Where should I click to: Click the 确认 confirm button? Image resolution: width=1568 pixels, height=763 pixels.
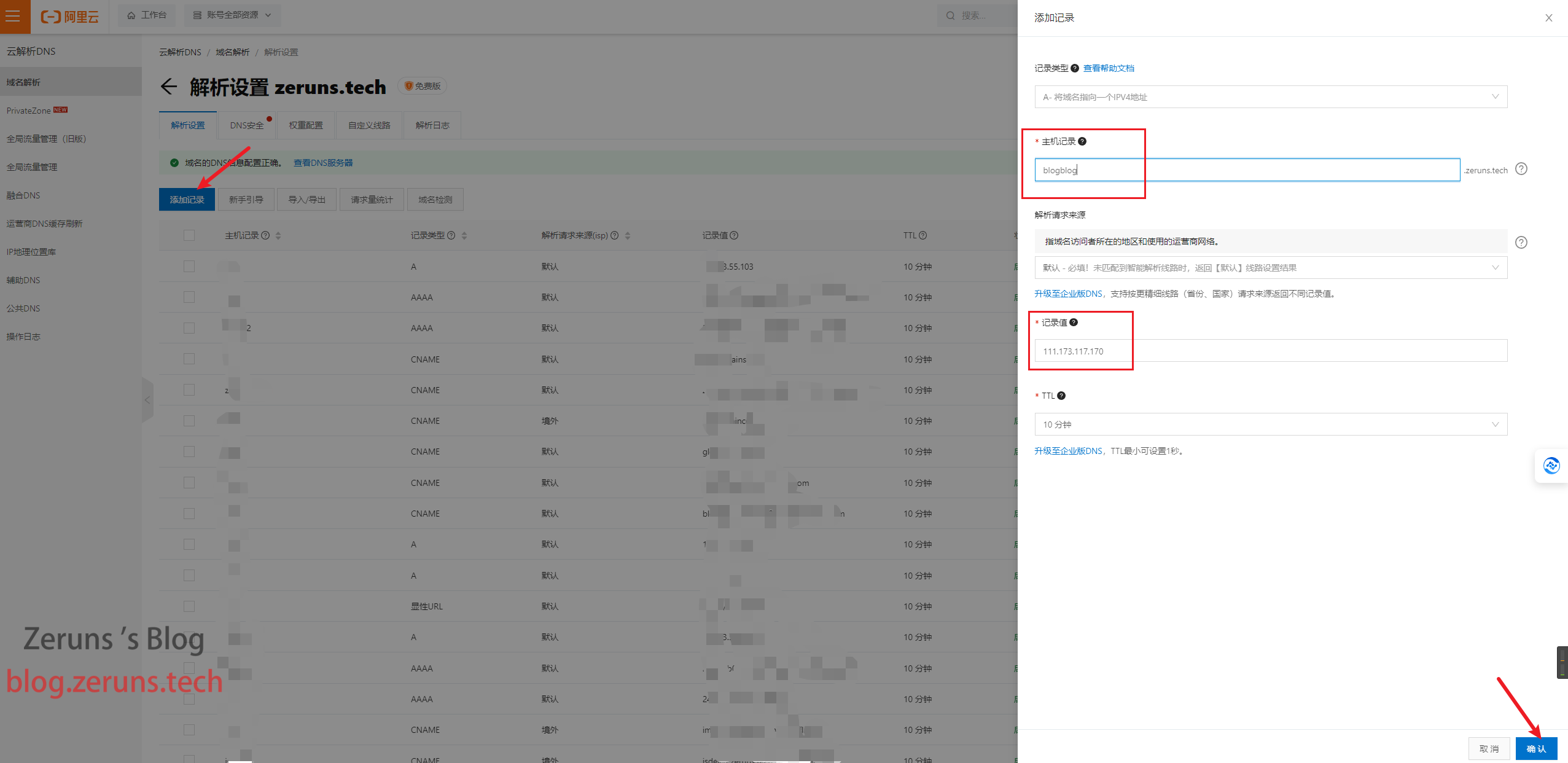point(1535,748)
